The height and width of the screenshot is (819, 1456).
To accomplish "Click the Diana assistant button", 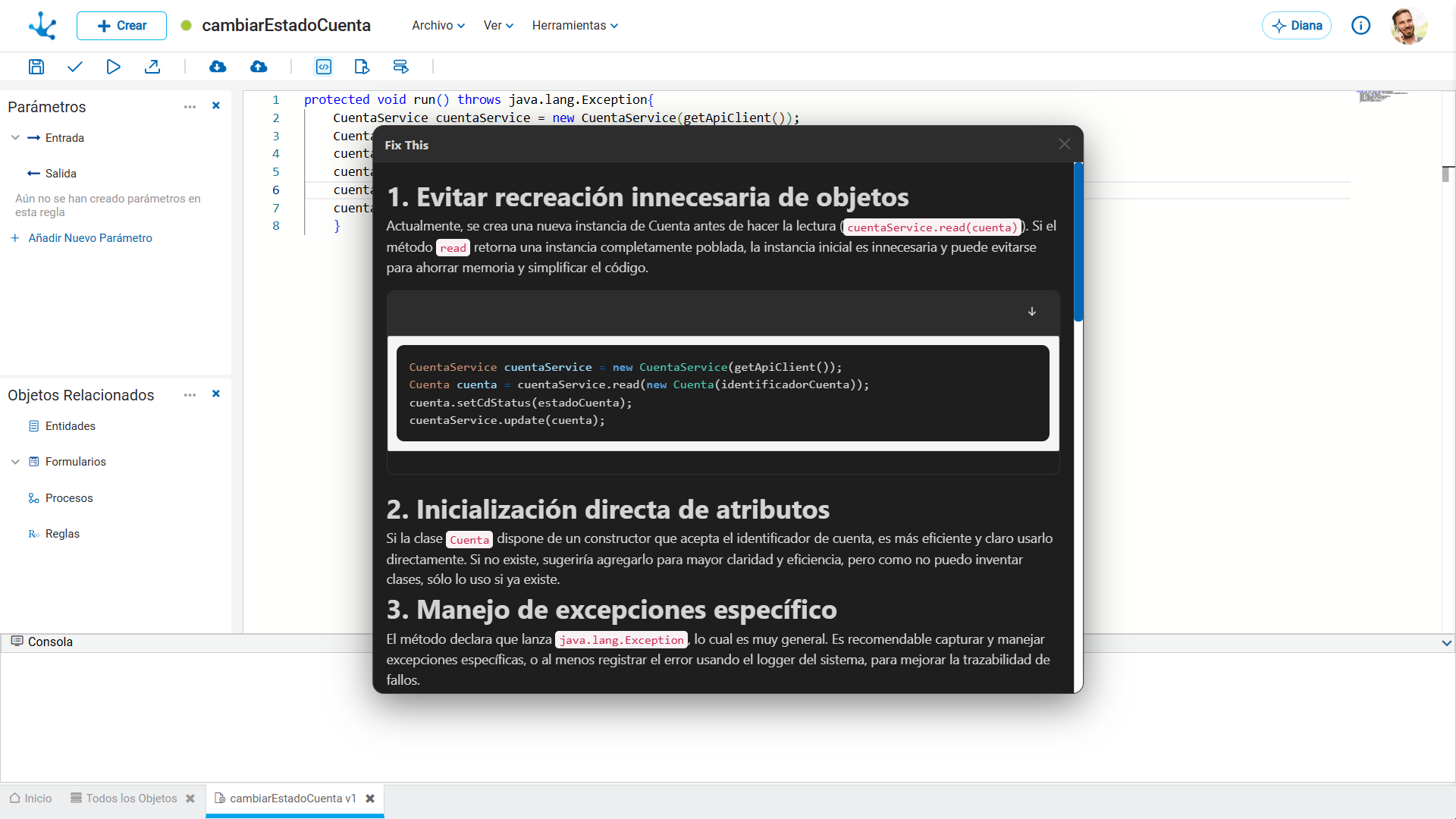I will 1297,25.
